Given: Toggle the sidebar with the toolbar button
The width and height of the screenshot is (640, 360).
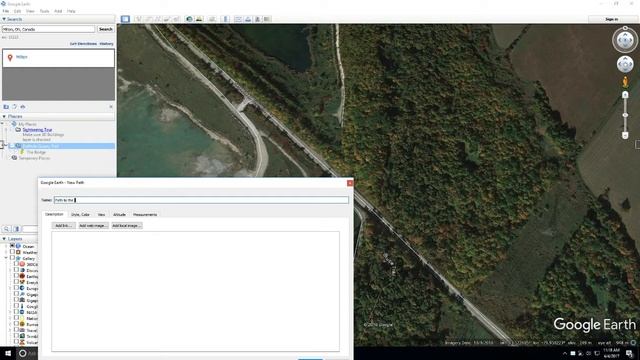Looking at the screenshot, I should [125, 19].
